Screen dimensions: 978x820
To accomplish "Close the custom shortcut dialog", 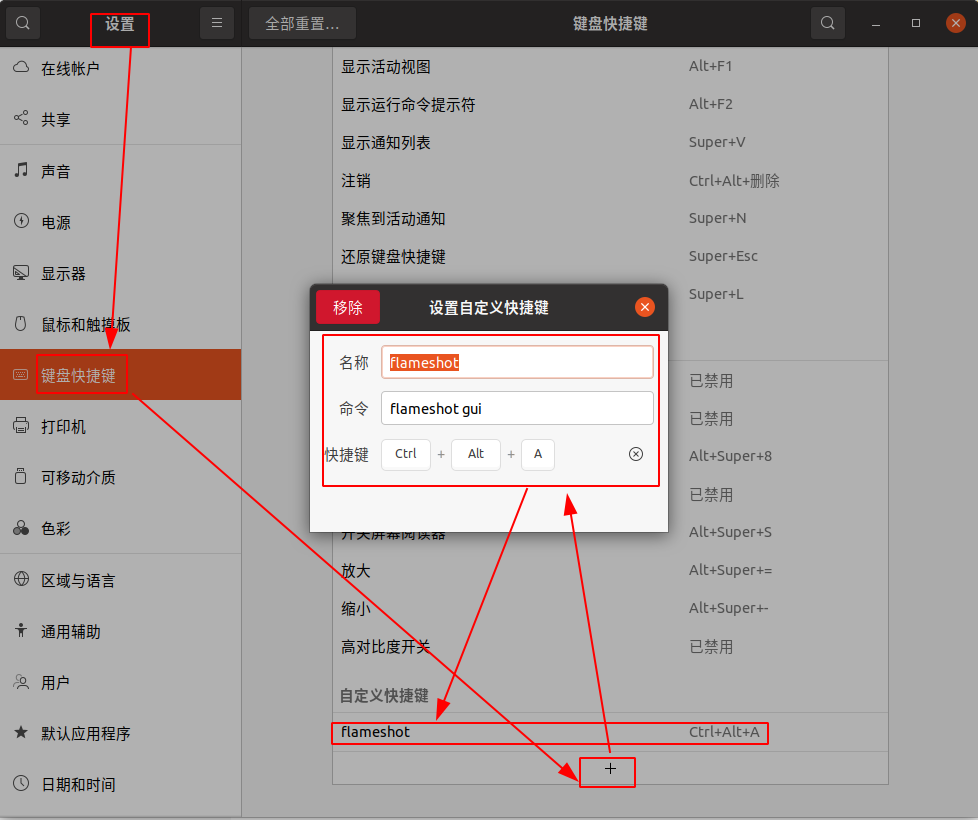I will click(645, 307).
